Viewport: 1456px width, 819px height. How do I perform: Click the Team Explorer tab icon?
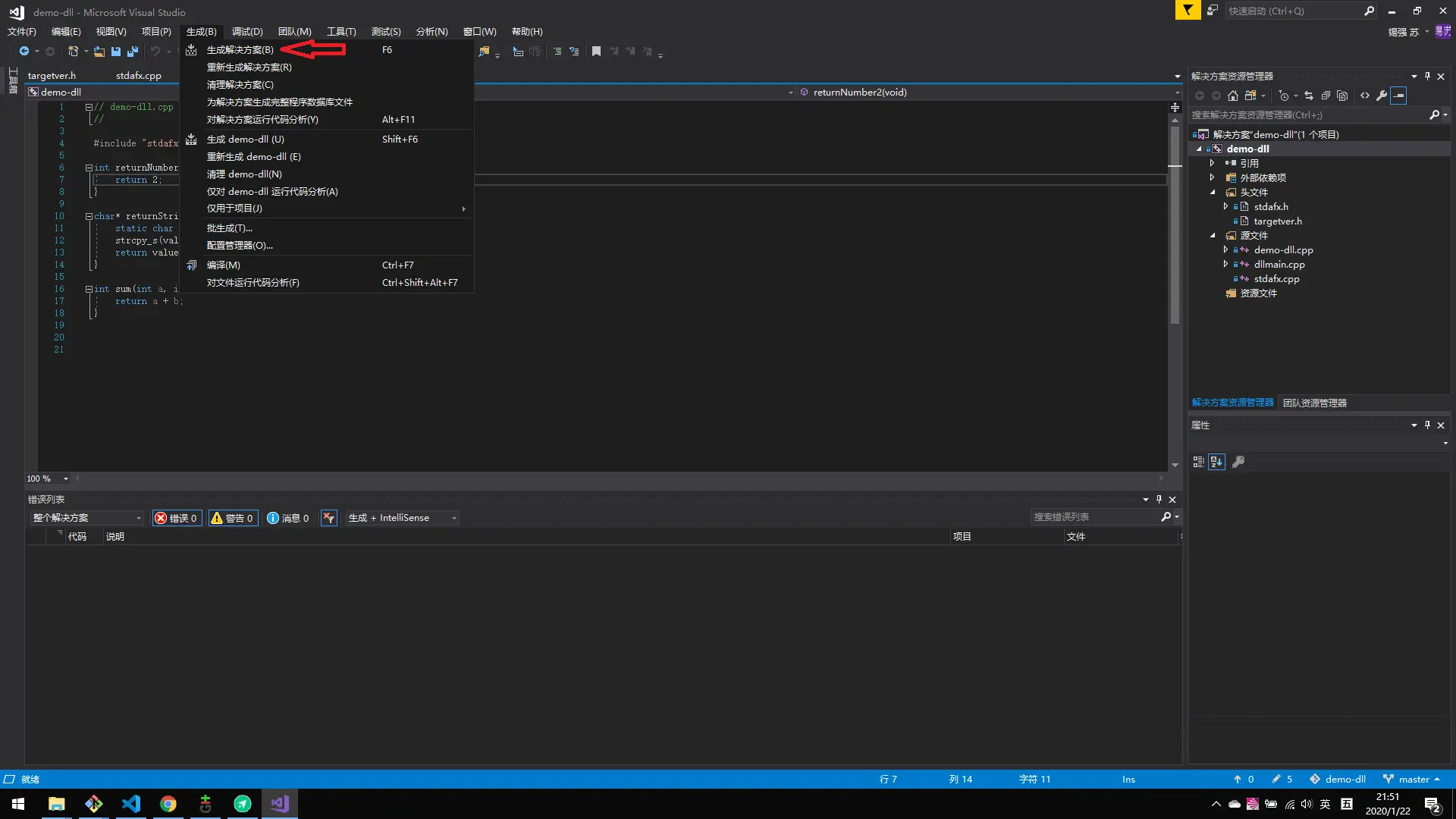pyautogui.click(x=1314, y=402)
